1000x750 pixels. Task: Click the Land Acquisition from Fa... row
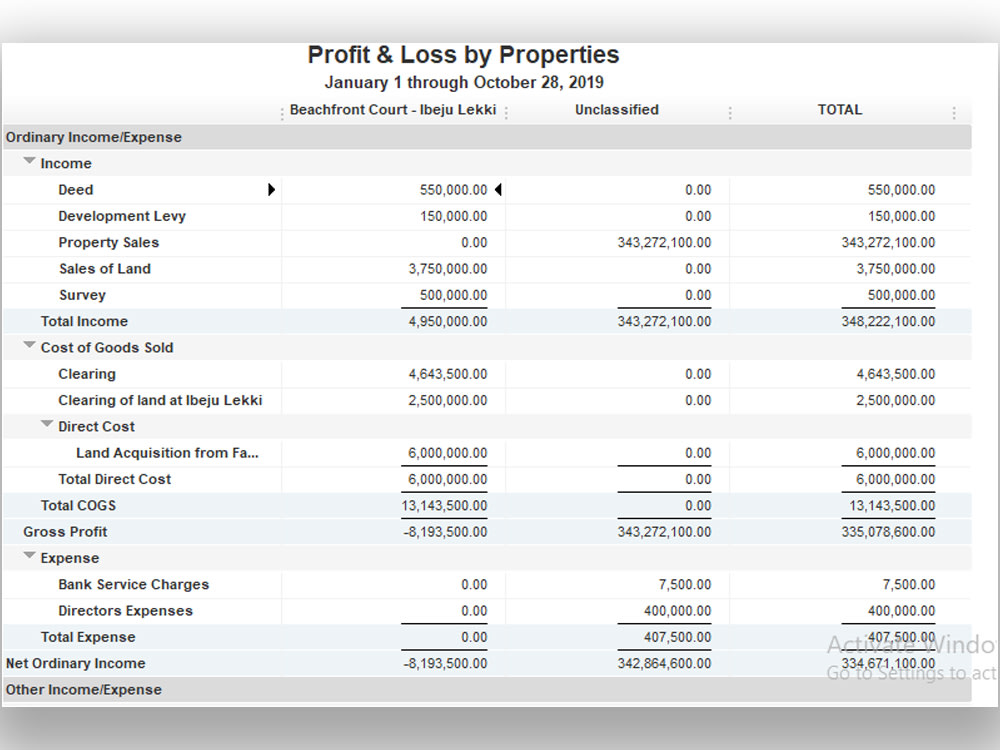pyautogui.click(x=167, y=452)
